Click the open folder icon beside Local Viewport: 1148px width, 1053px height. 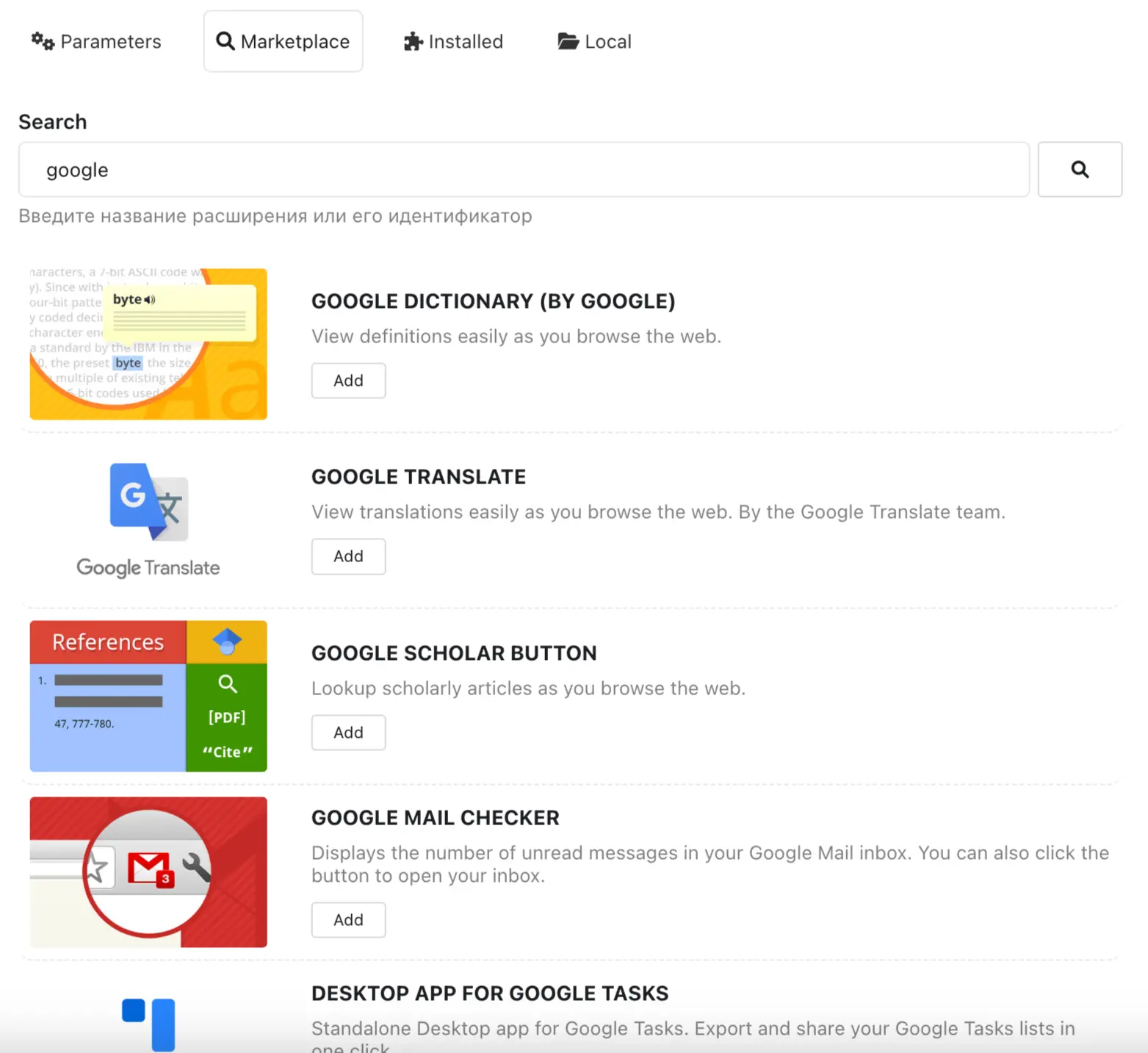pyautogui.click(x=568, y=41)
